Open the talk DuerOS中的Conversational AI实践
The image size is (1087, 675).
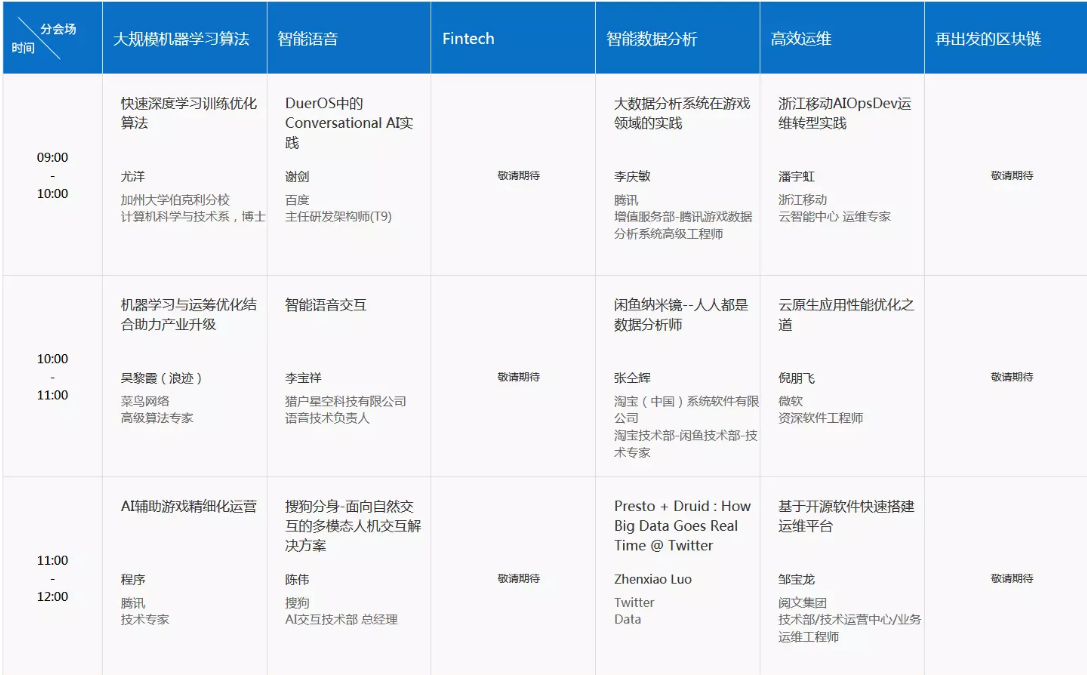click(x=349, y=123)
